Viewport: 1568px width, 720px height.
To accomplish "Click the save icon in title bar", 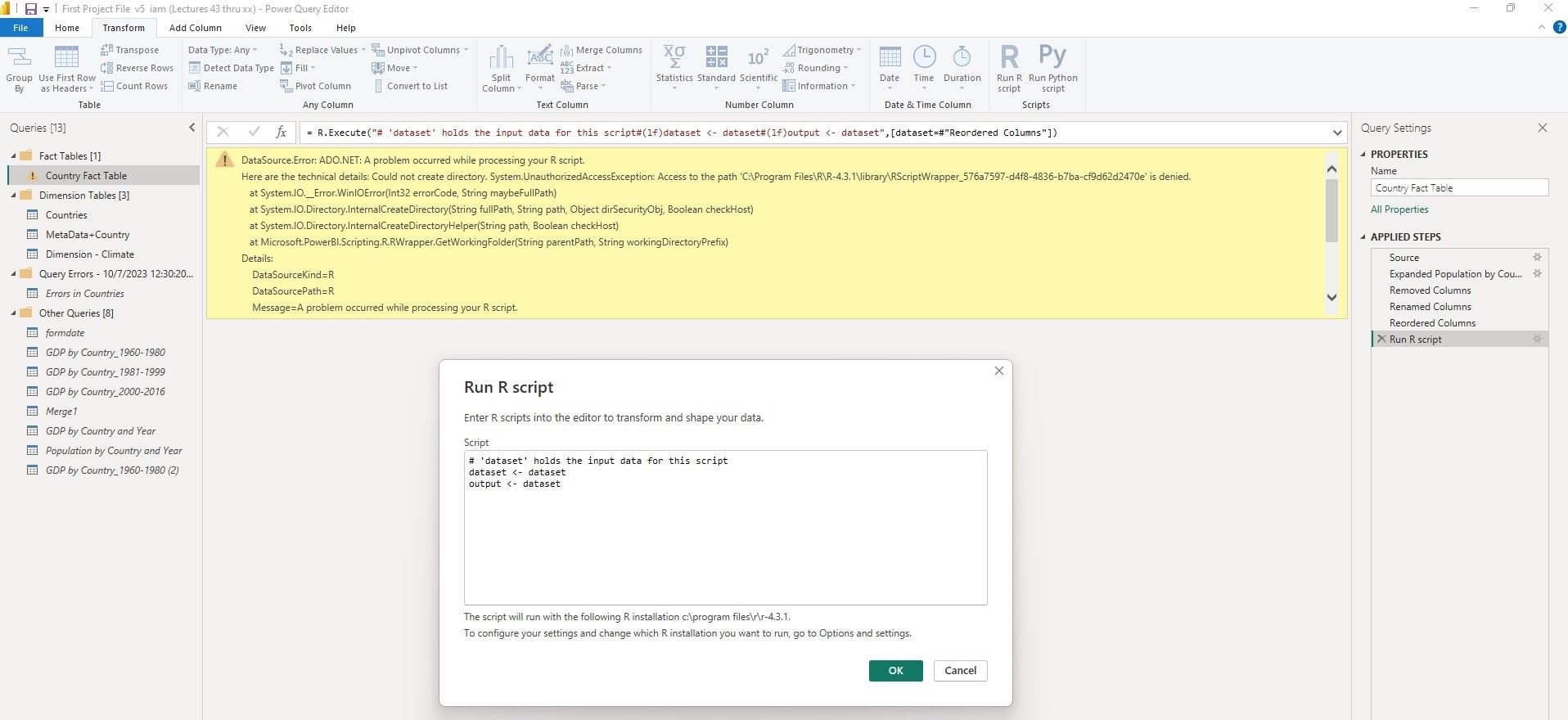I will (x=30, y=9).
